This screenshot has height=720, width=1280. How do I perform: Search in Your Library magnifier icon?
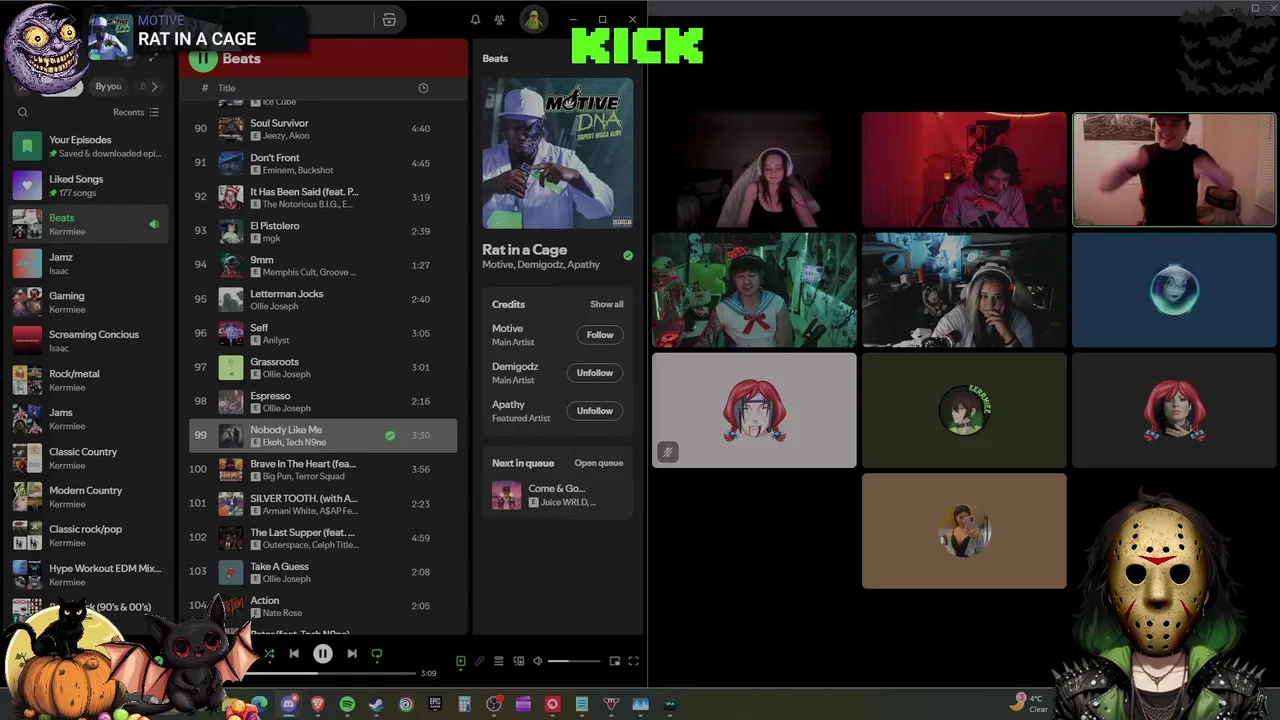23,112
